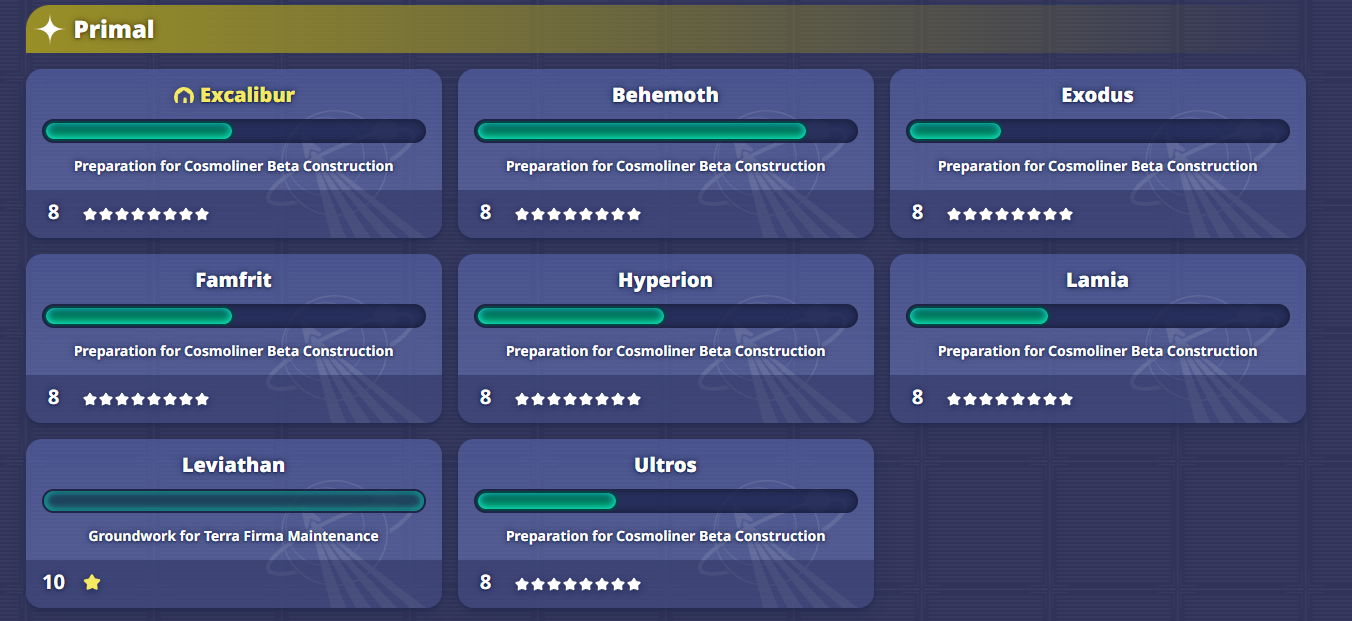The height and width of the screenshot is (621, 1352).
Task: Click Hyperion's eight-star rating row
Action: [578, 399]
